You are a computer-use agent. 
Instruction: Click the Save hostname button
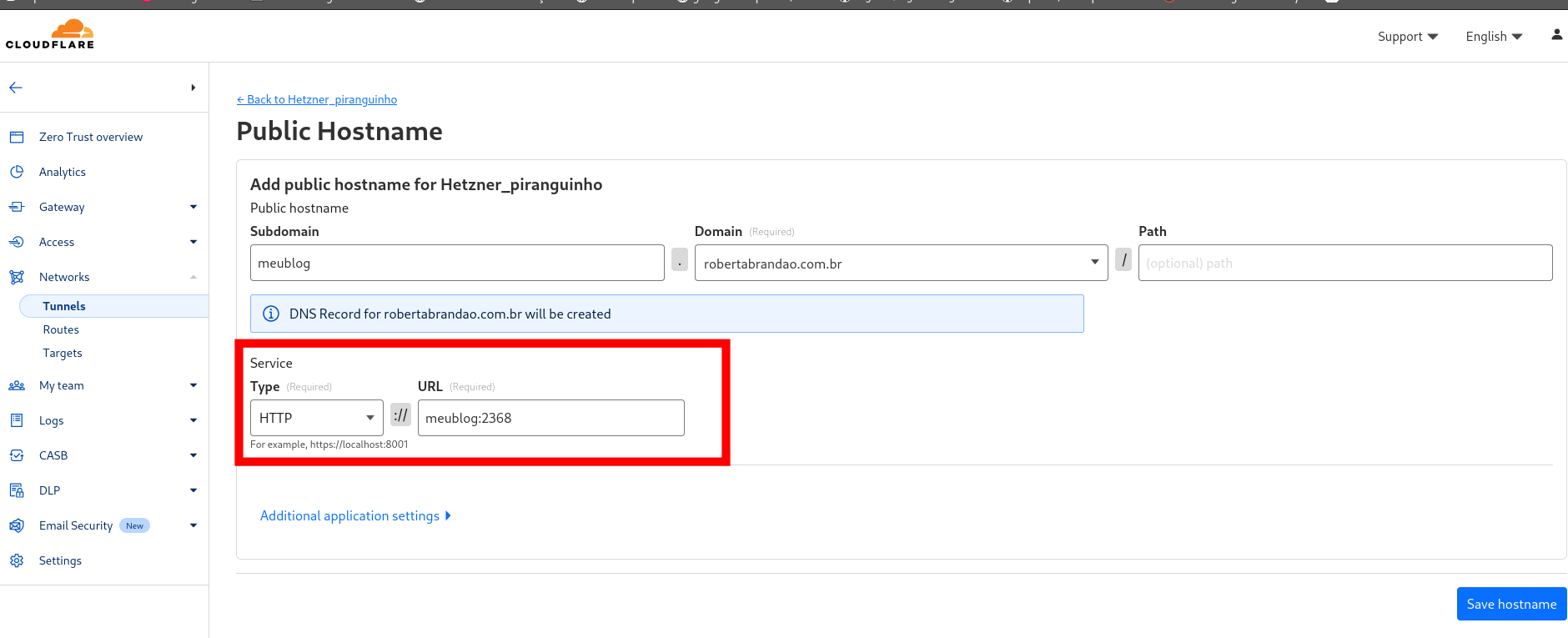point(1511,604)
